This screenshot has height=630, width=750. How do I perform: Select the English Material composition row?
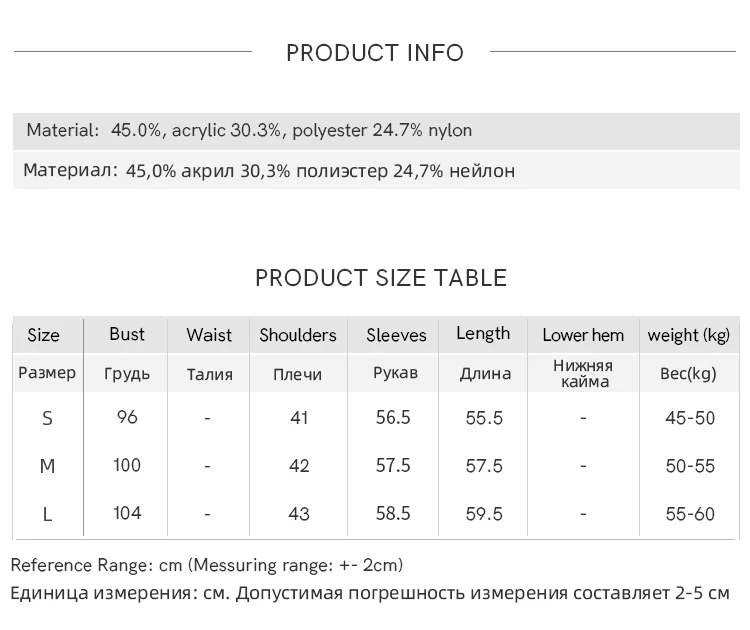pos(249,130)
